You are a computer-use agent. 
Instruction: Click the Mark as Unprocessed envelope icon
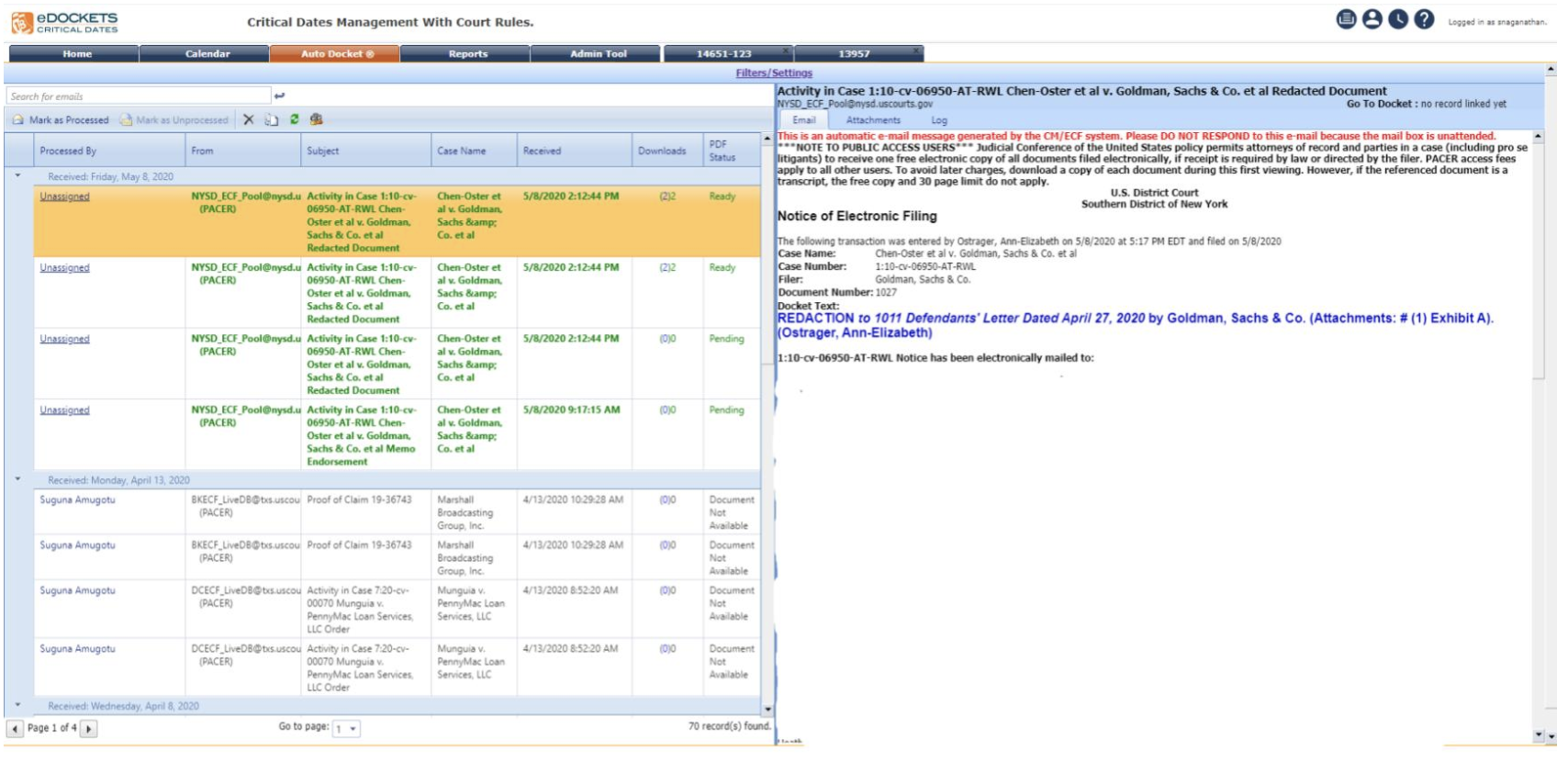(126, 119)
